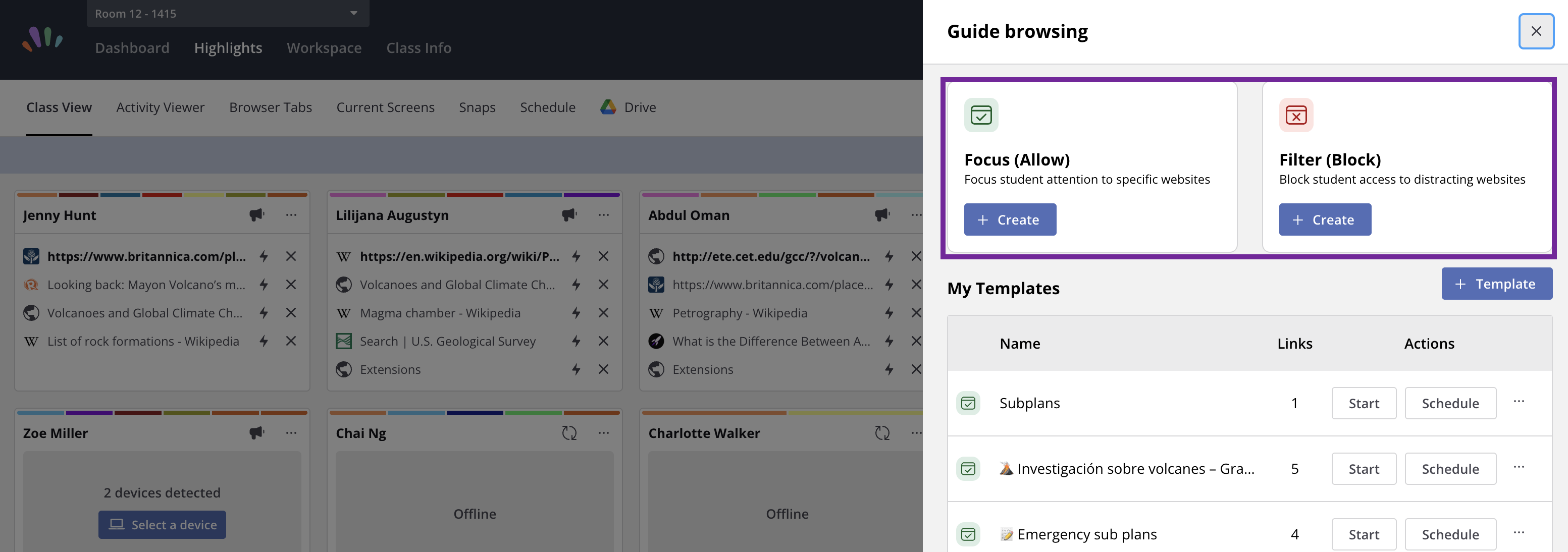The width and height of the screenshot is (1568, 552).
Task: Switch to Workspace in the top navigation
Action: tap(325, 47)
